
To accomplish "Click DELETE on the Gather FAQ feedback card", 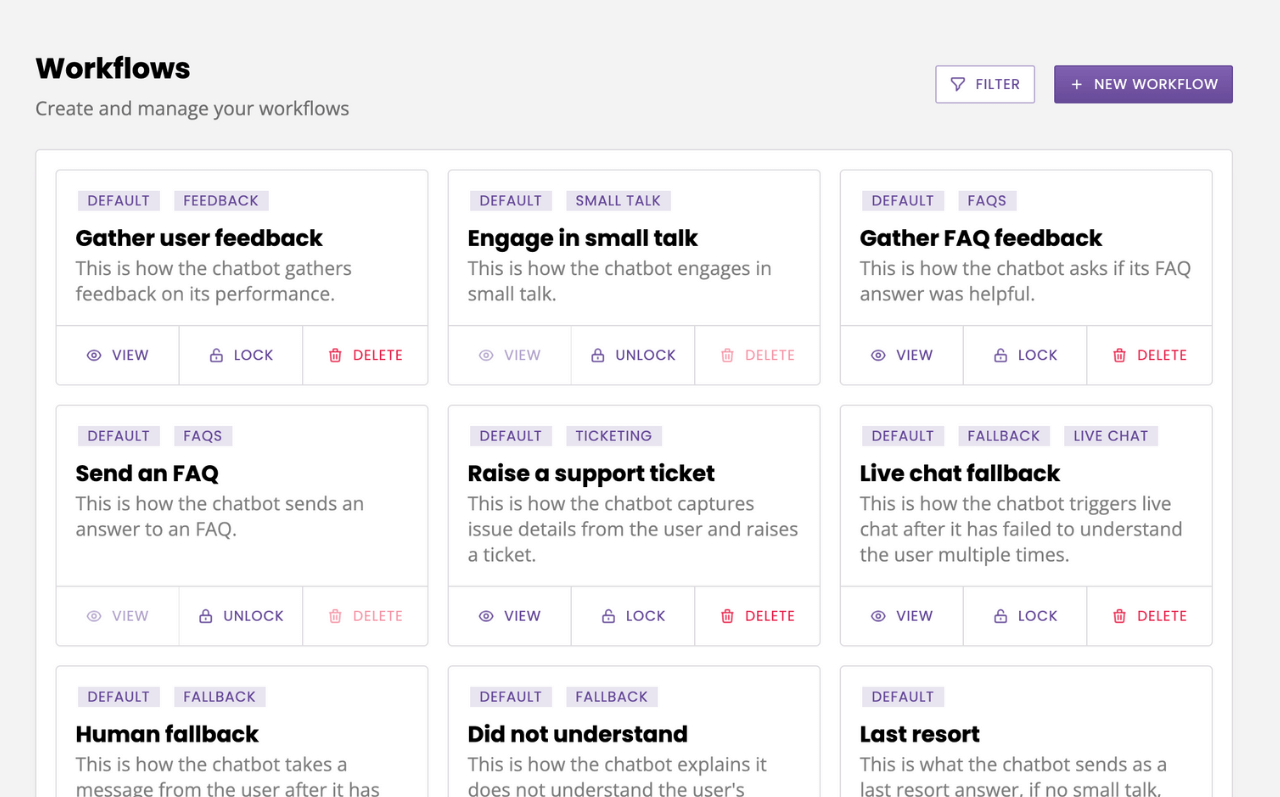I will 1149,355.
